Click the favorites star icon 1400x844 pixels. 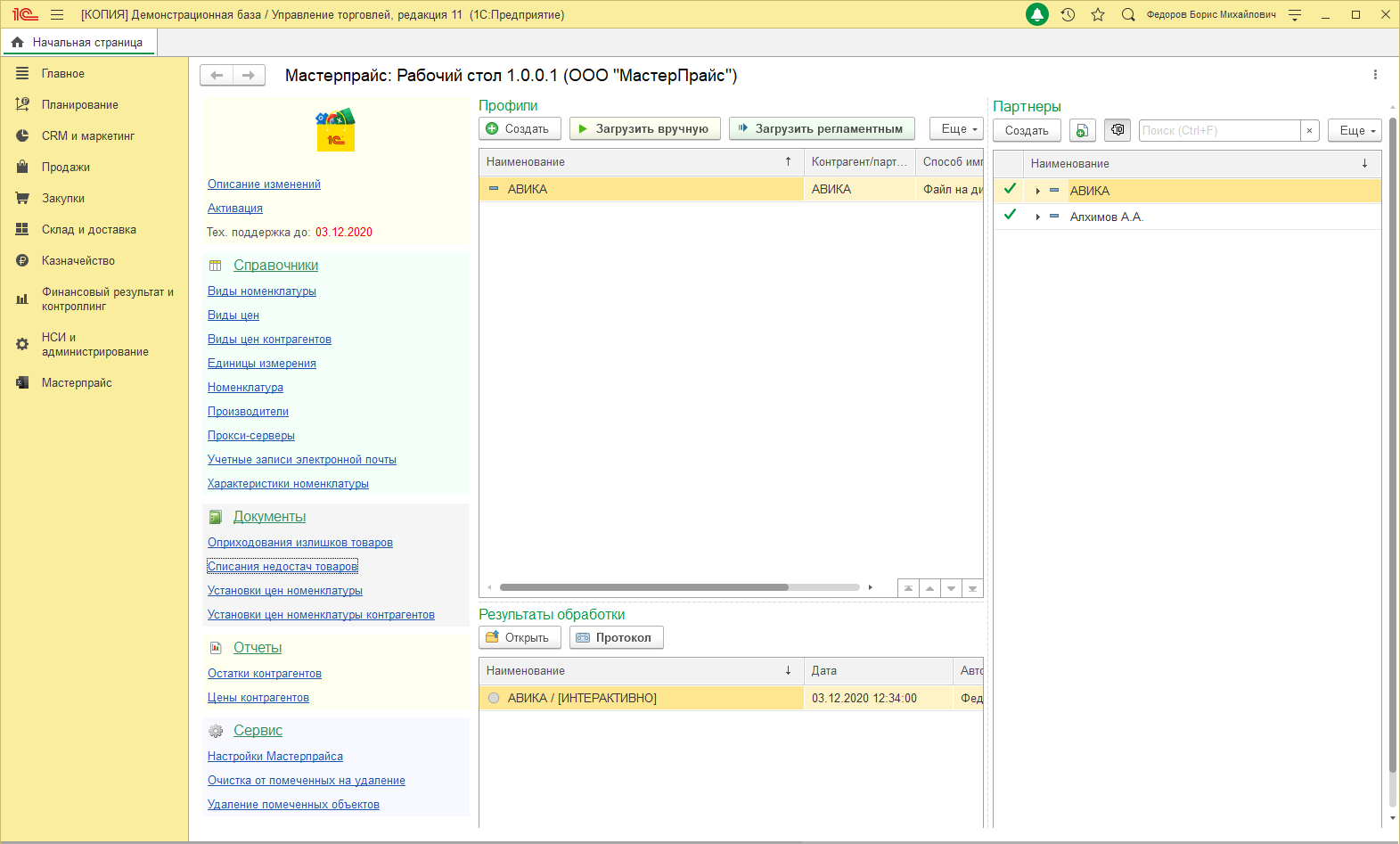(1098, 14)
